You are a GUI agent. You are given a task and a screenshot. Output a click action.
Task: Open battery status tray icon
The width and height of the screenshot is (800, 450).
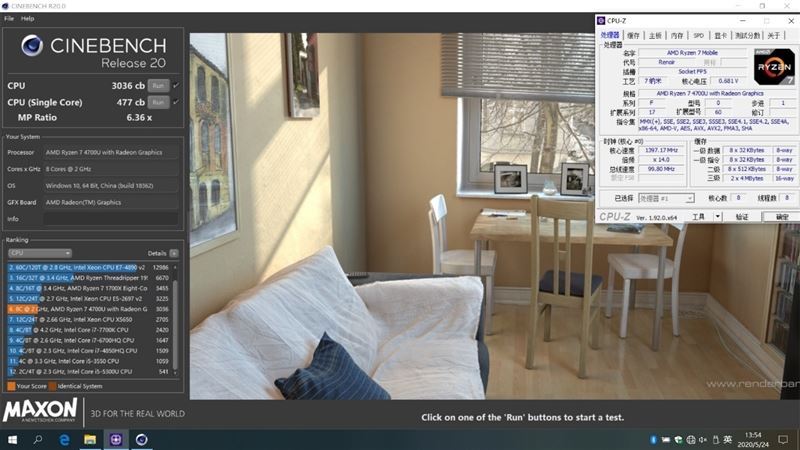point(666,439)
